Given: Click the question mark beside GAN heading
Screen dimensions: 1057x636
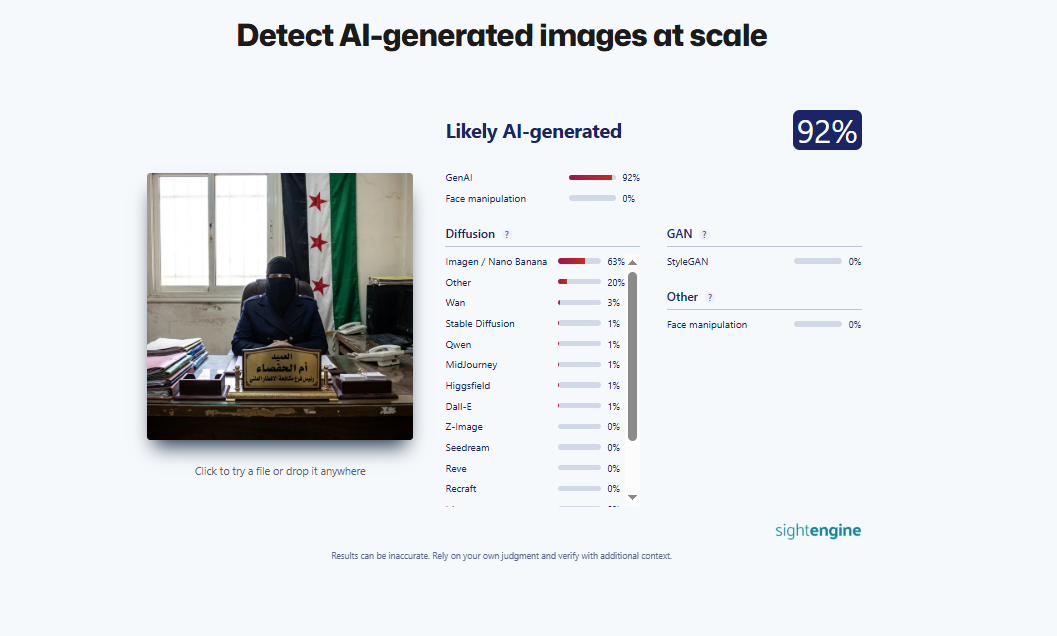Looking at the screenshot, I should 704,234.
